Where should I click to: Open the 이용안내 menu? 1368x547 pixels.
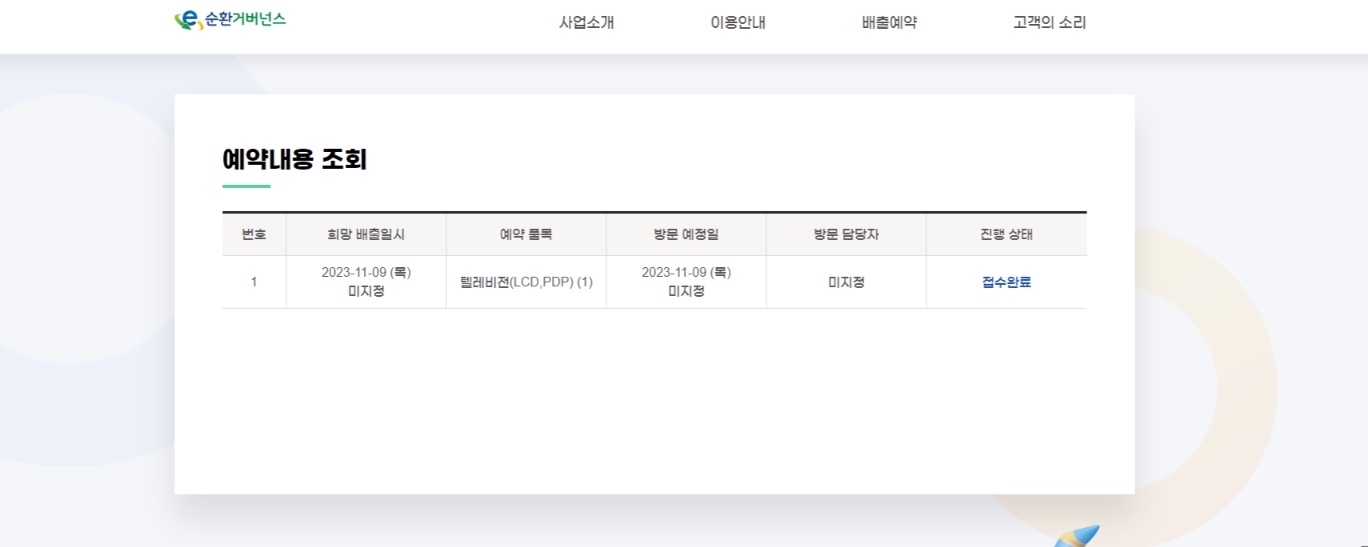point(738,23)
